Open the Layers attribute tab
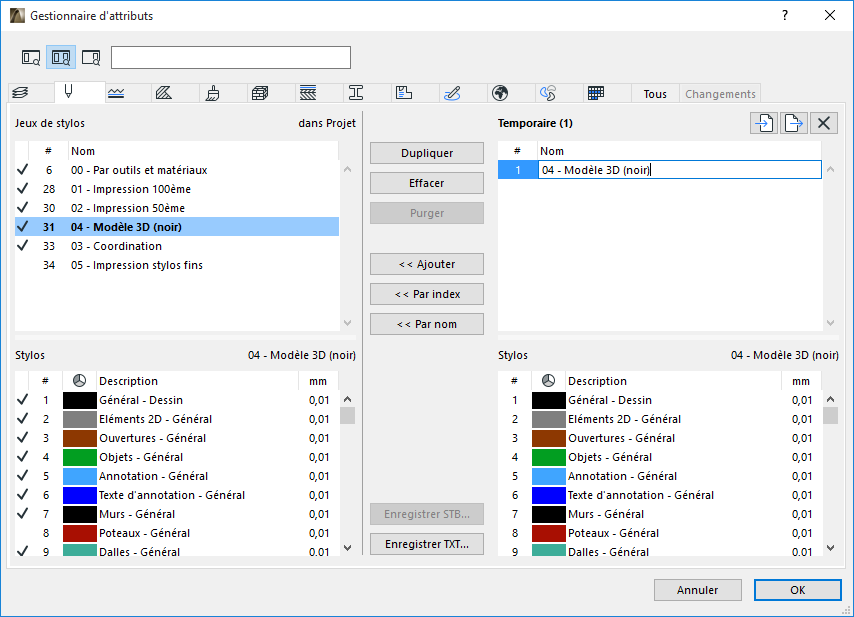This screenshot has height=617, width=854. (20, 93)
